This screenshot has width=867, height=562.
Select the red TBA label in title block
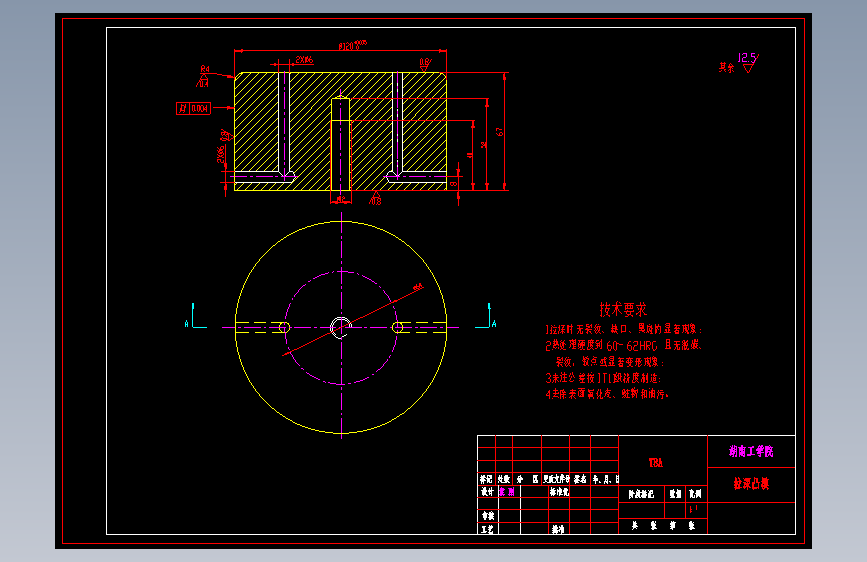[656, 463]
